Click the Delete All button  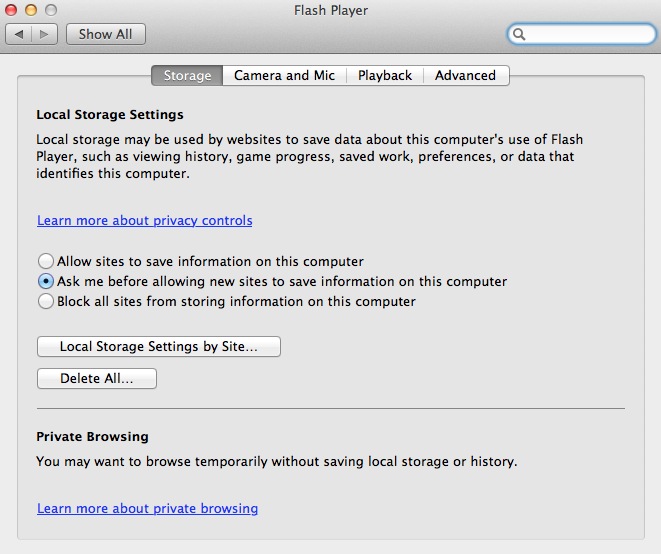(97, 379)
